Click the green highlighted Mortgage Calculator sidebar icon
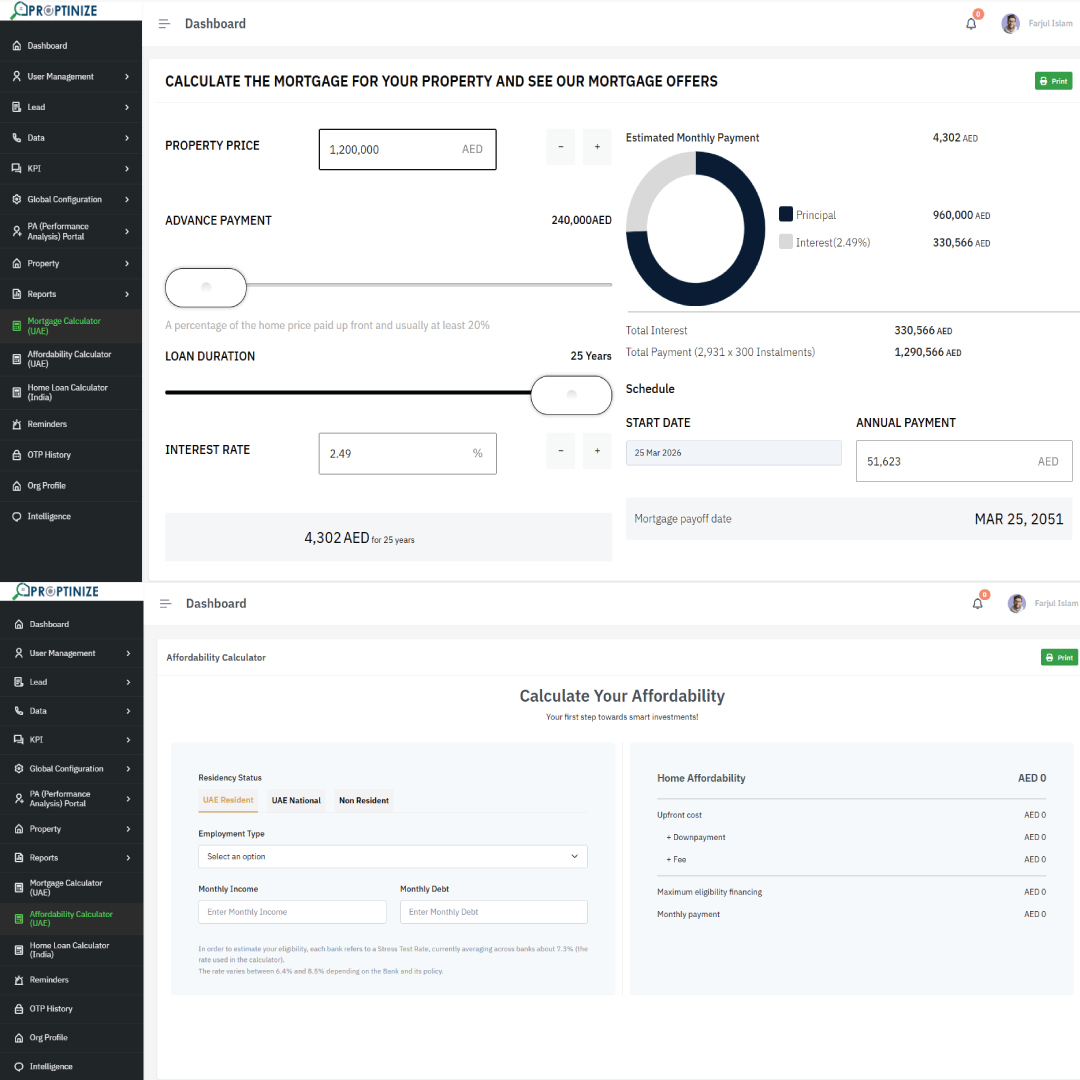The image size is (1080, 1080). click(x=17, y=326)
